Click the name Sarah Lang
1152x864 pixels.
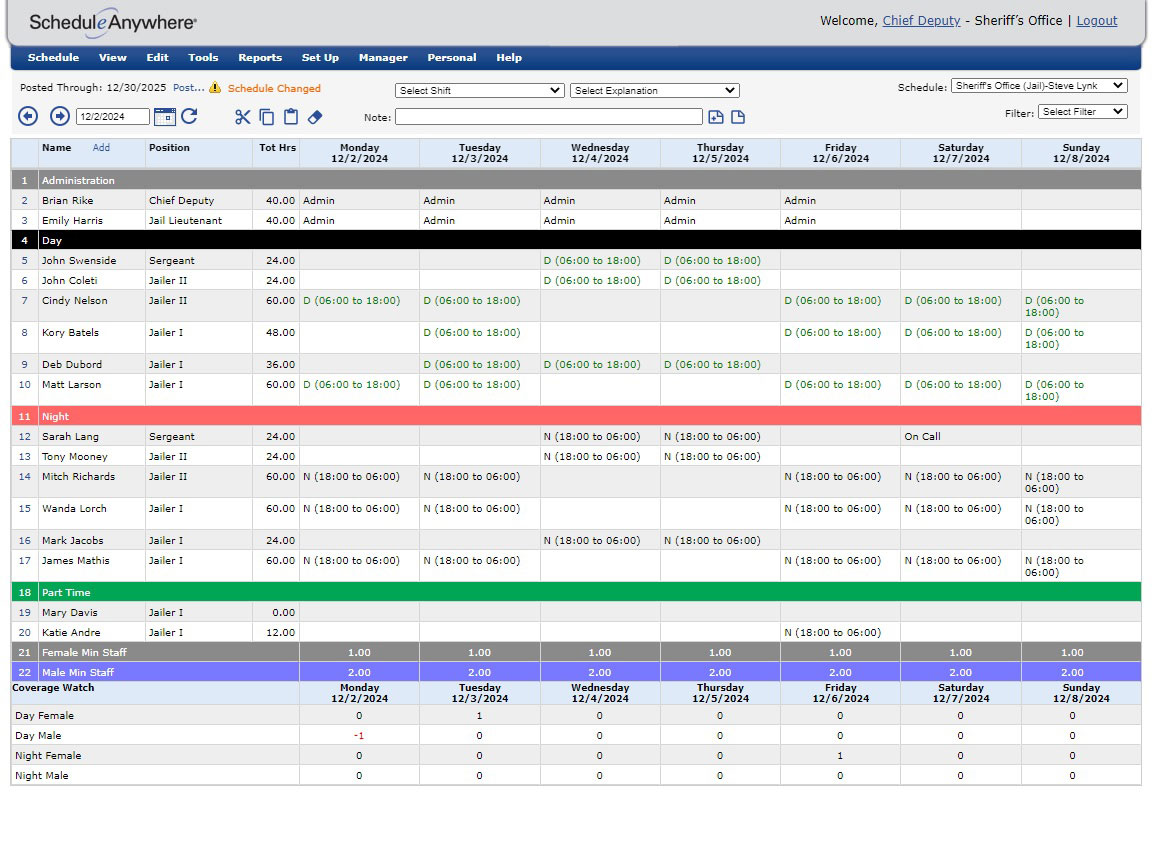coord(70,436)
